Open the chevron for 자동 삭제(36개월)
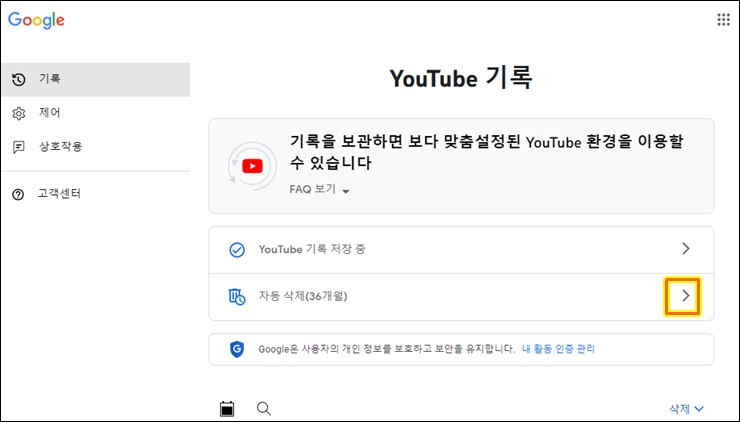Screen dimensions: 740x422 pyautogui.click(x=686, y=296)
